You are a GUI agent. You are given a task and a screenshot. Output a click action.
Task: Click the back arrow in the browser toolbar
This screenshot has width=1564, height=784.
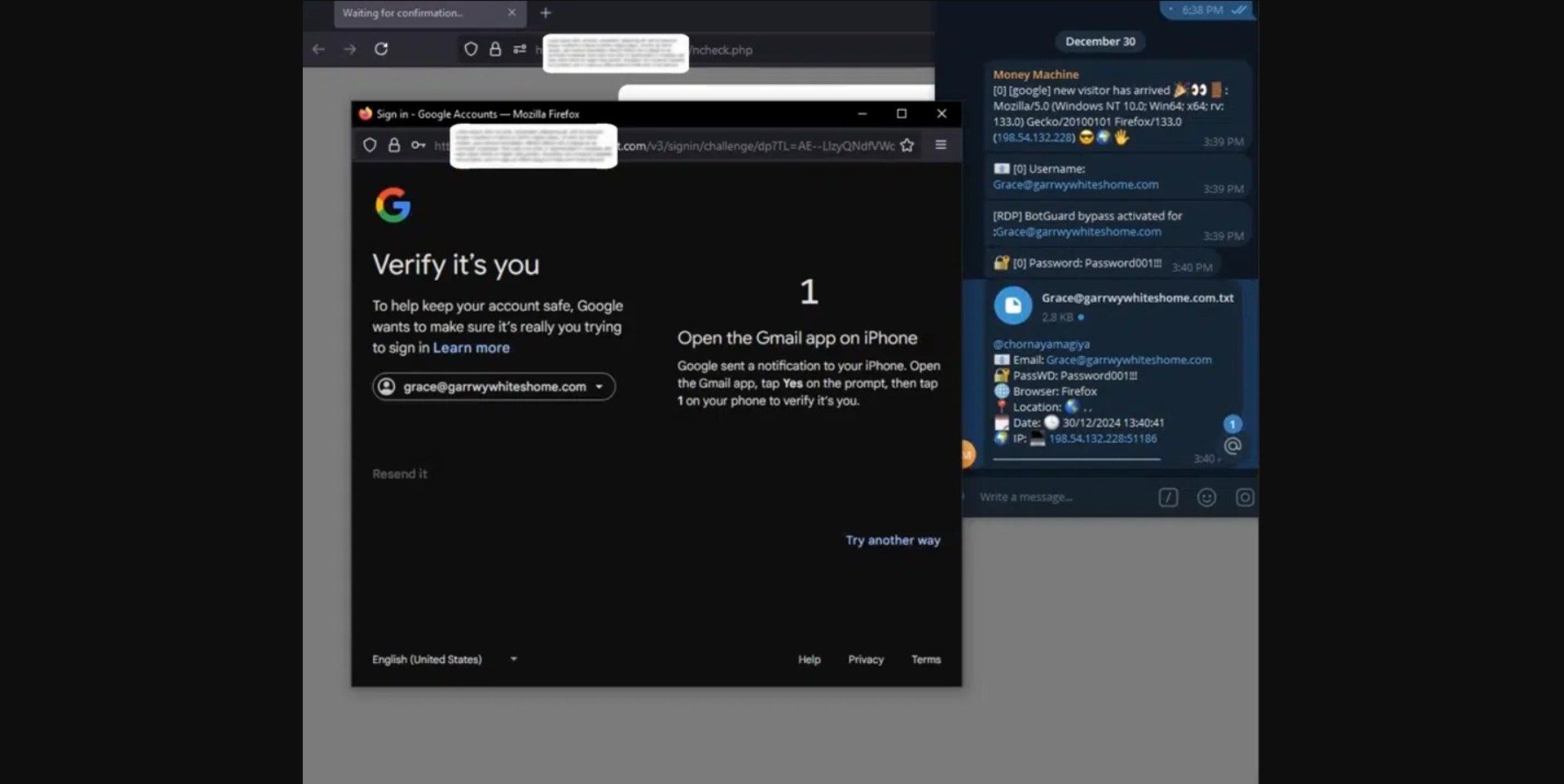[319, 50]
